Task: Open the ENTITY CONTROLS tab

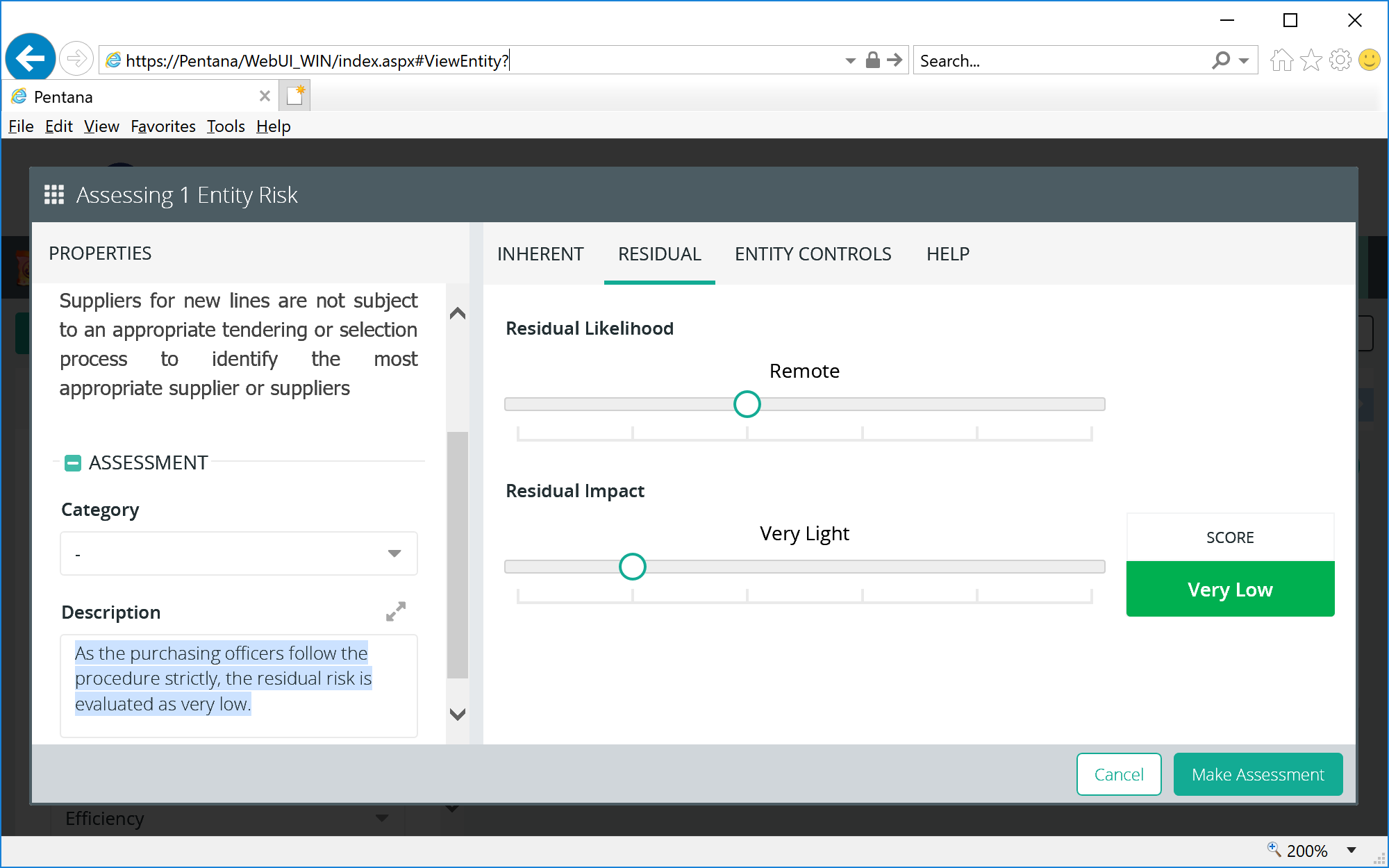Action: [813, 254]
